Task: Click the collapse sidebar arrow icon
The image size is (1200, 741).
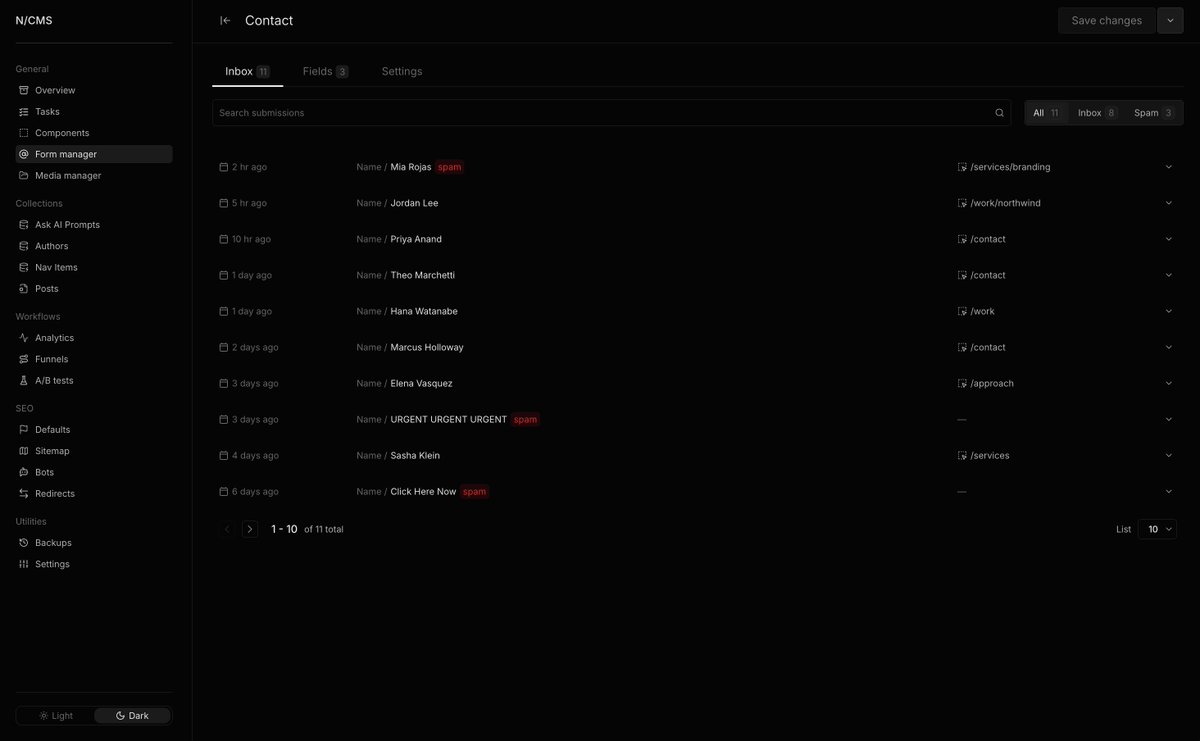Action: pyautogui.click(x=225, y=20)
